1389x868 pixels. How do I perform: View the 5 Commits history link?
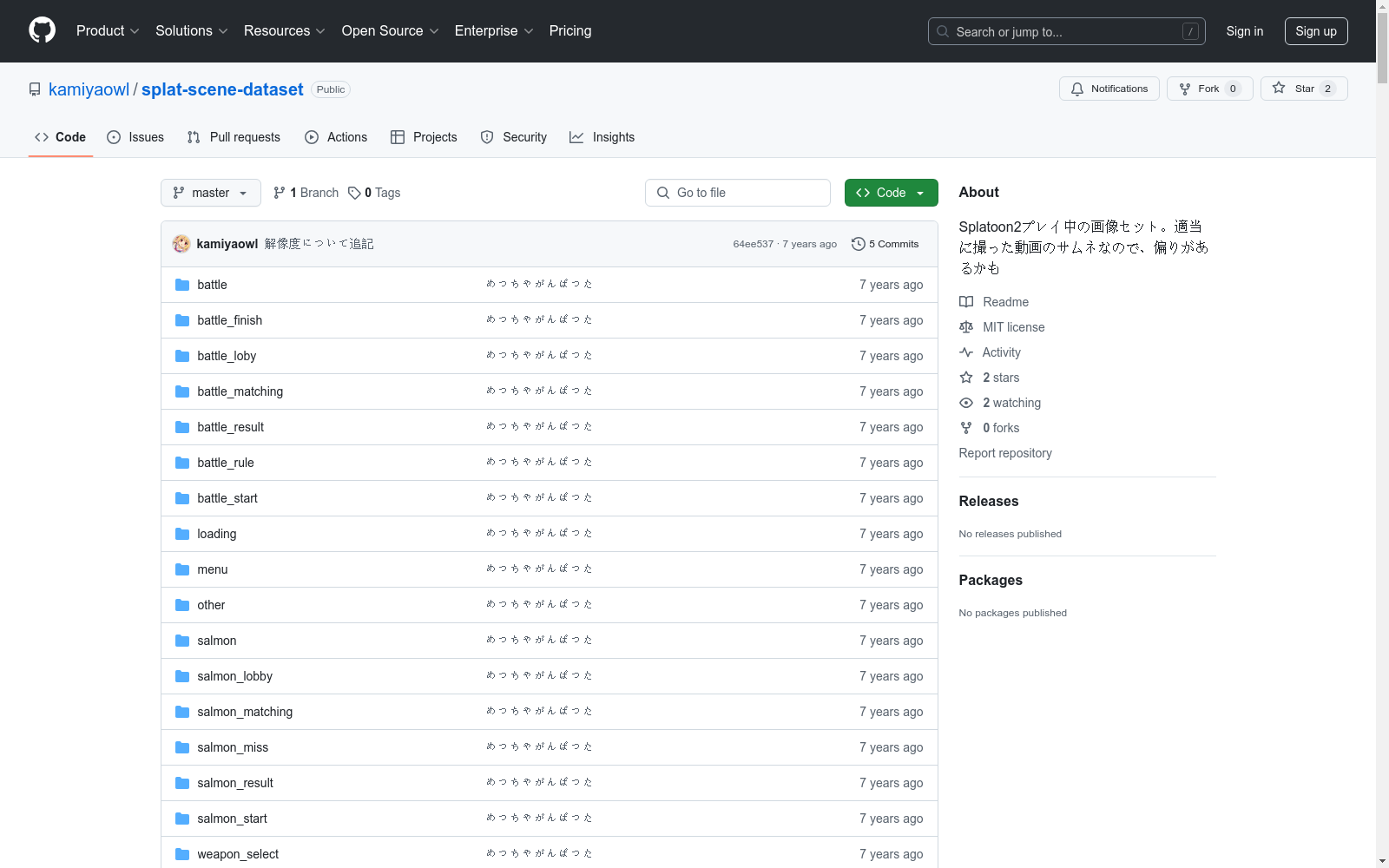click(885, 244)
